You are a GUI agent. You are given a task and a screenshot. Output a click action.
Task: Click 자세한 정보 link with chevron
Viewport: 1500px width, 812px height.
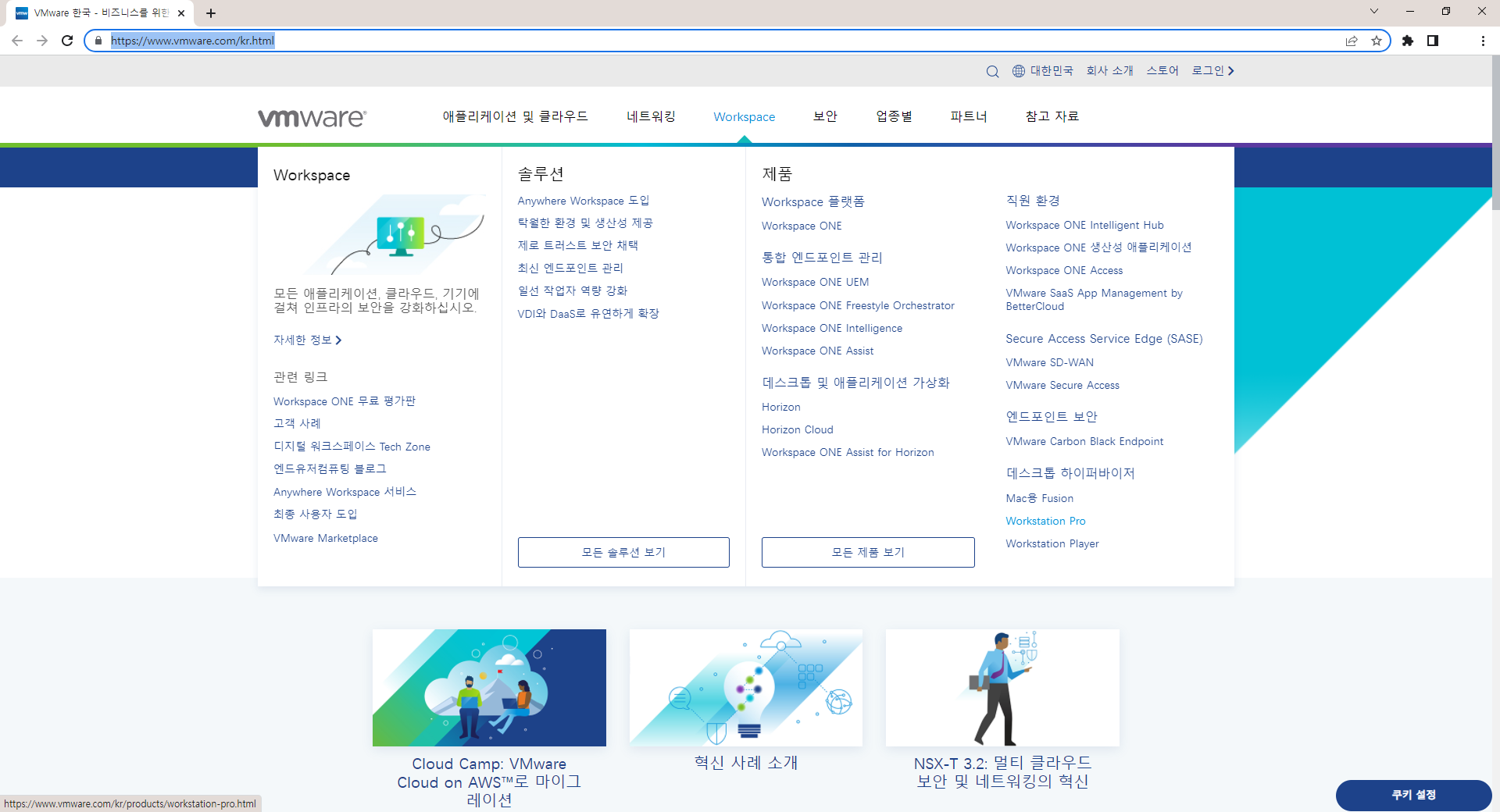click(x=308, y=340)
